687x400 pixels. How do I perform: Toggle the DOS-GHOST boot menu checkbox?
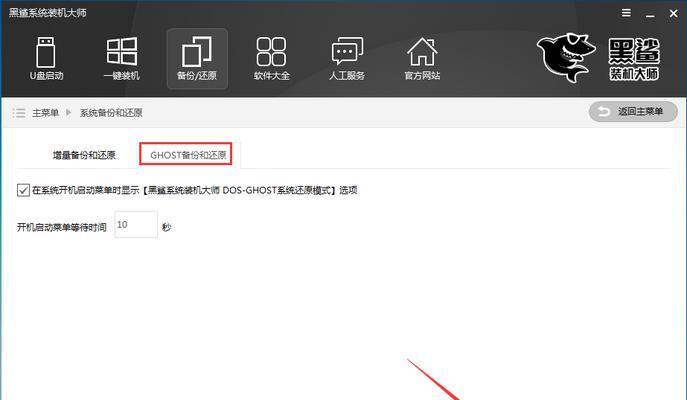coord(23,190)
